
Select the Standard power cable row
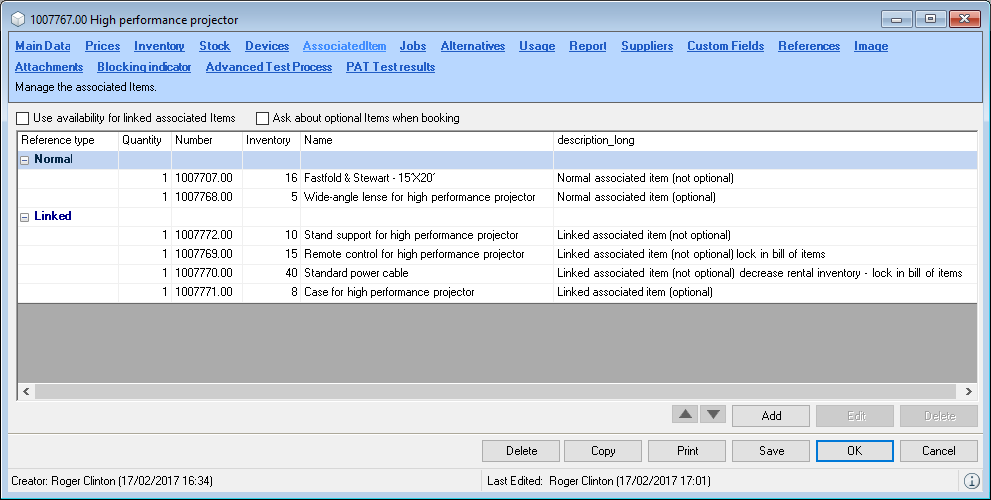tap(356, 273)
